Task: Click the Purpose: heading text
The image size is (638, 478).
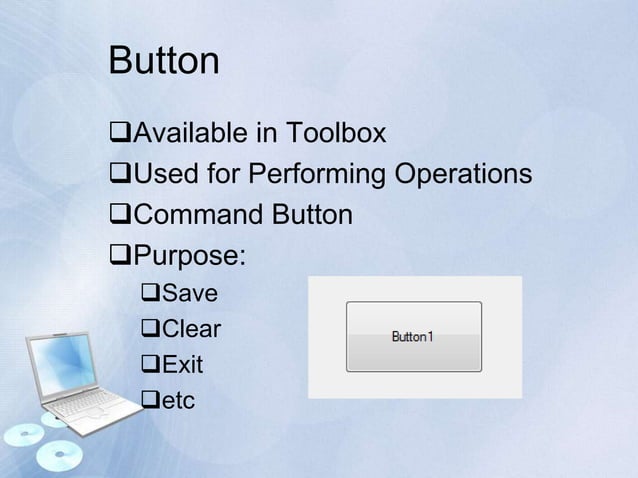Action: tap(190, 256)
